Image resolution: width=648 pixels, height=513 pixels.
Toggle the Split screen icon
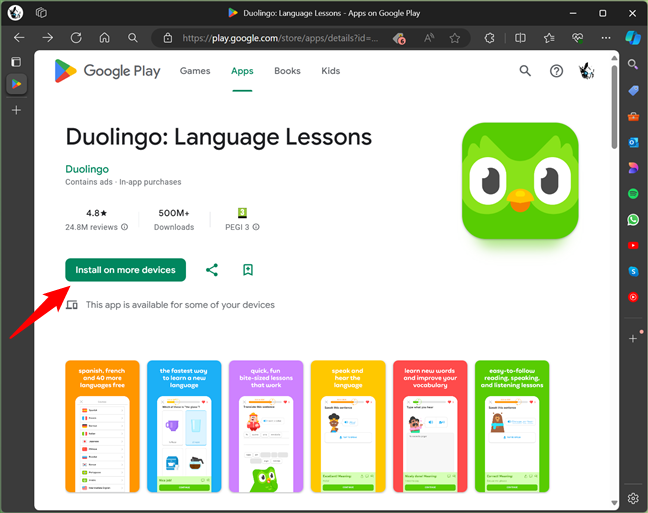[520, 38]
